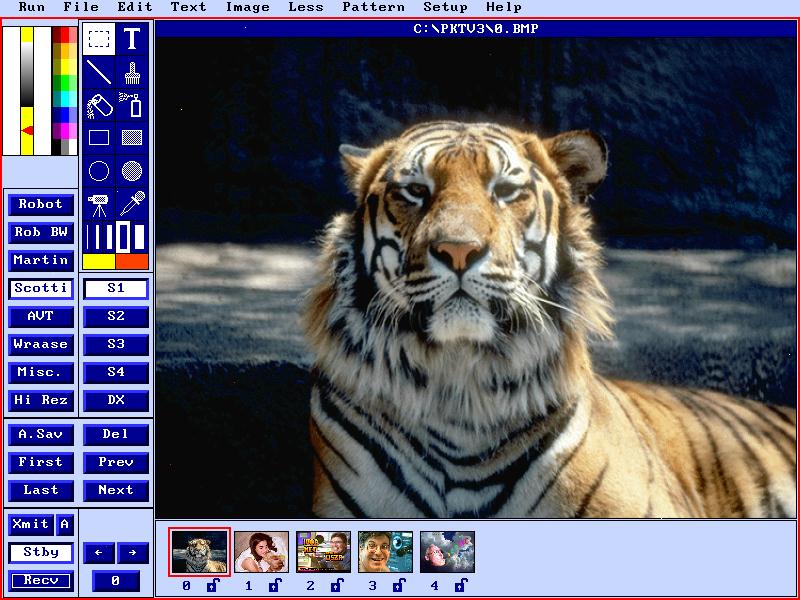Select the hollow circle tool

[99, 171]
